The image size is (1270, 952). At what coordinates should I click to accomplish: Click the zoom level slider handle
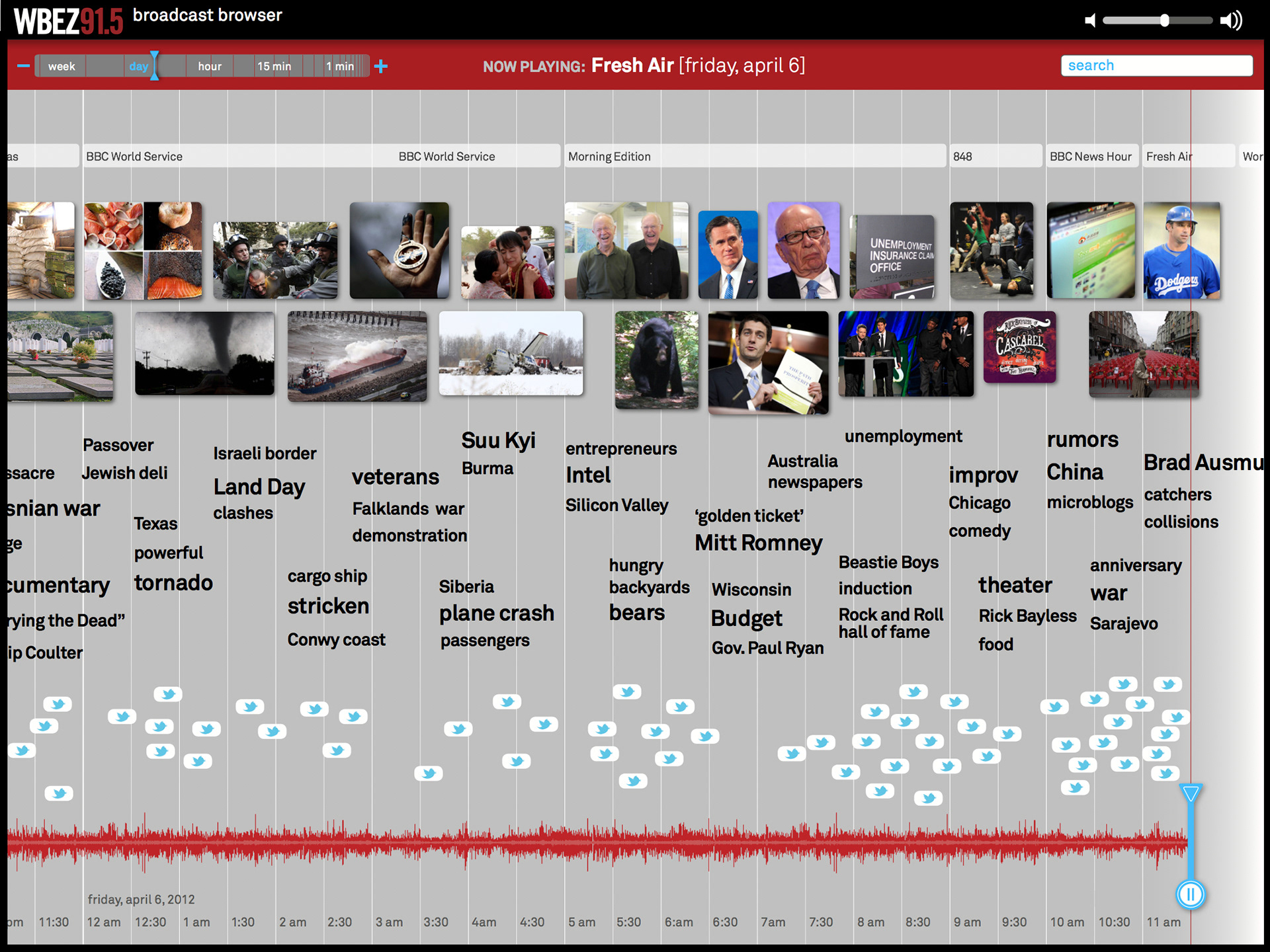(x=154, y=66)
